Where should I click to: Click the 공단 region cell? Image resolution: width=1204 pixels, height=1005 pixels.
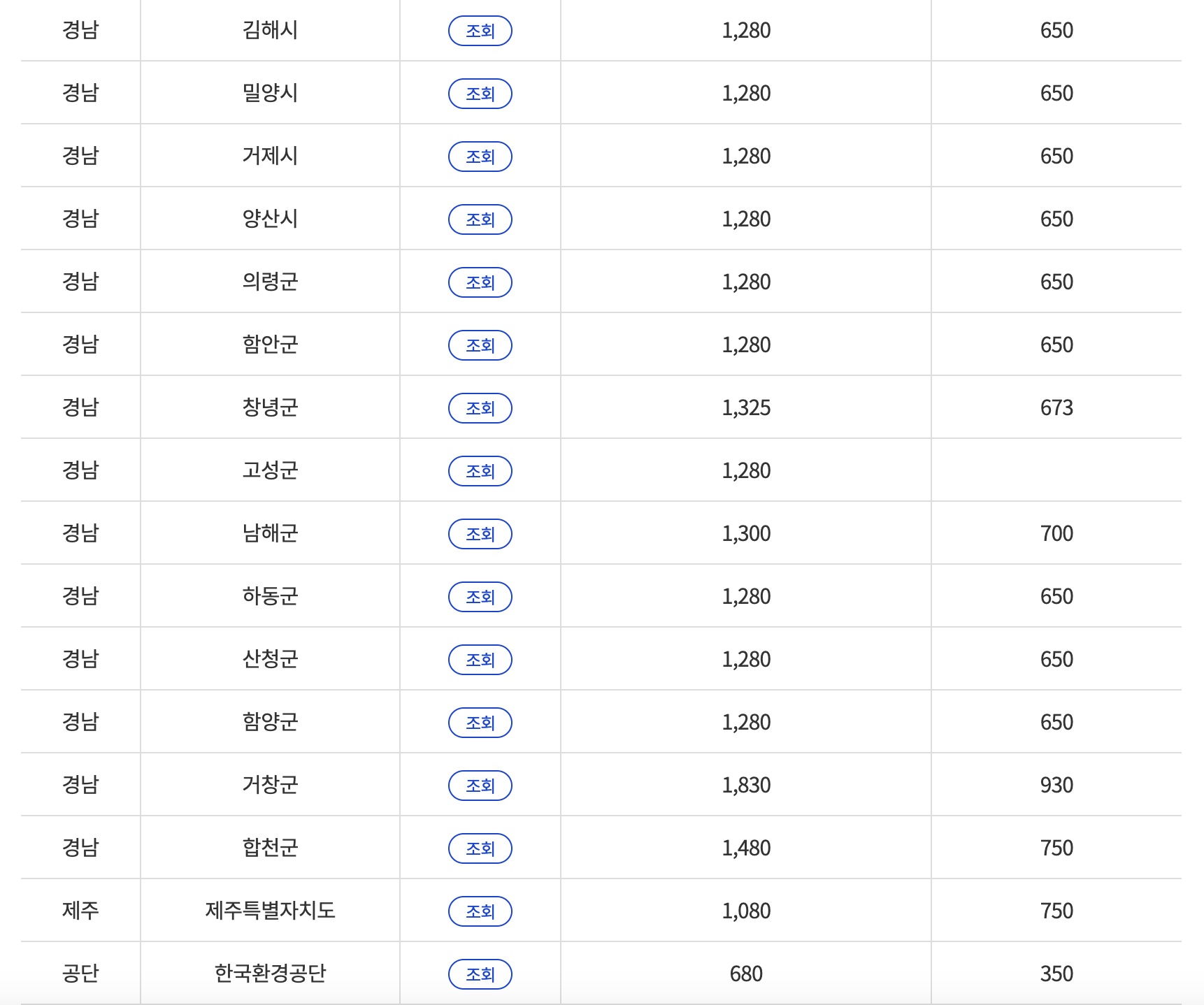80,974
